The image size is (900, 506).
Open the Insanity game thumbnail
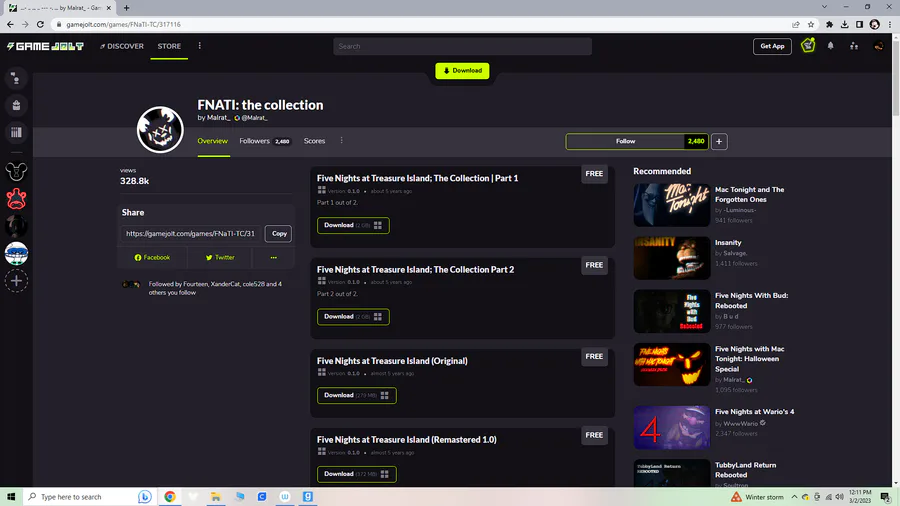coord(672,258)
